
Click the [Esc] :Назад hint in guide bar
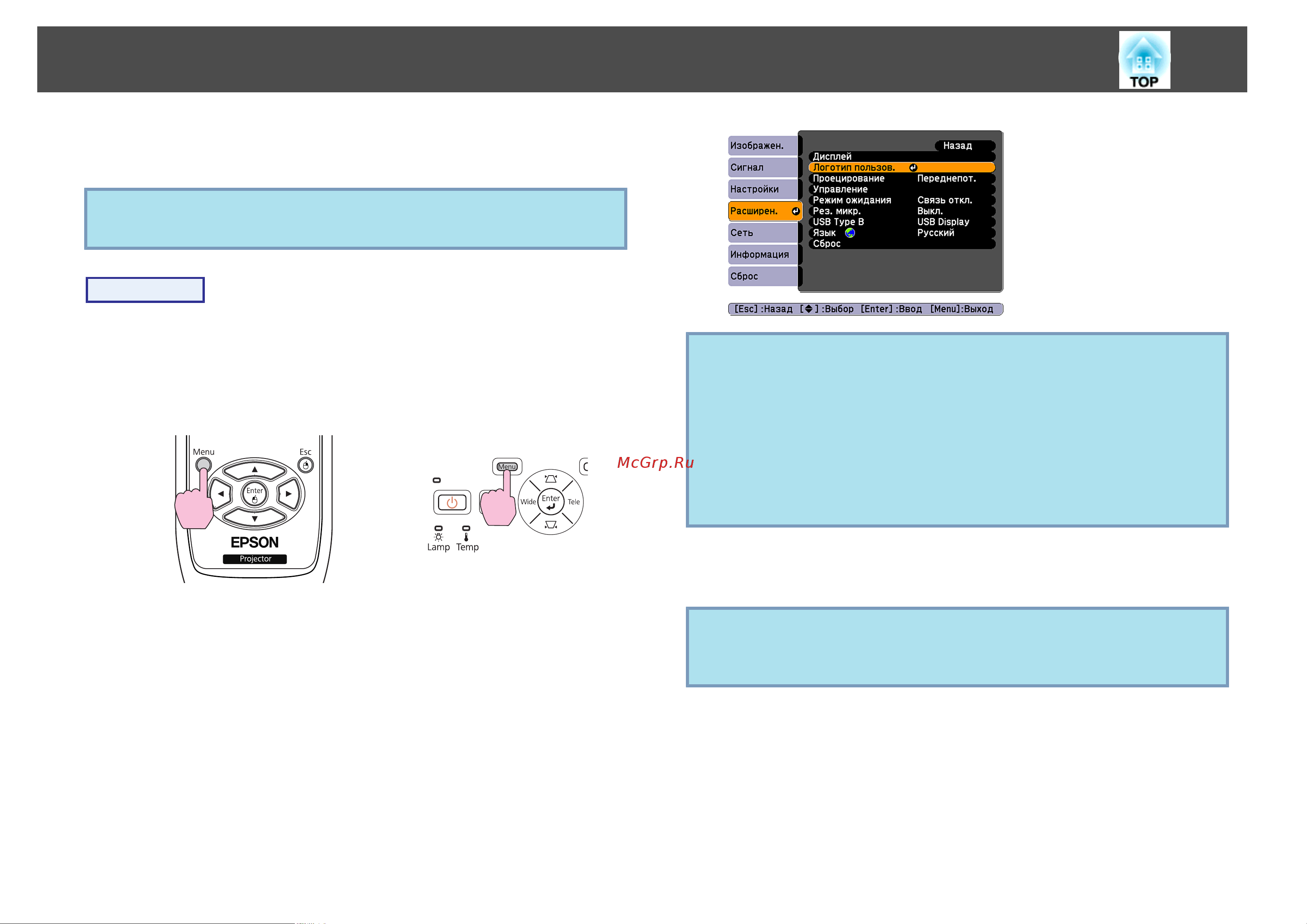[763, 308]
